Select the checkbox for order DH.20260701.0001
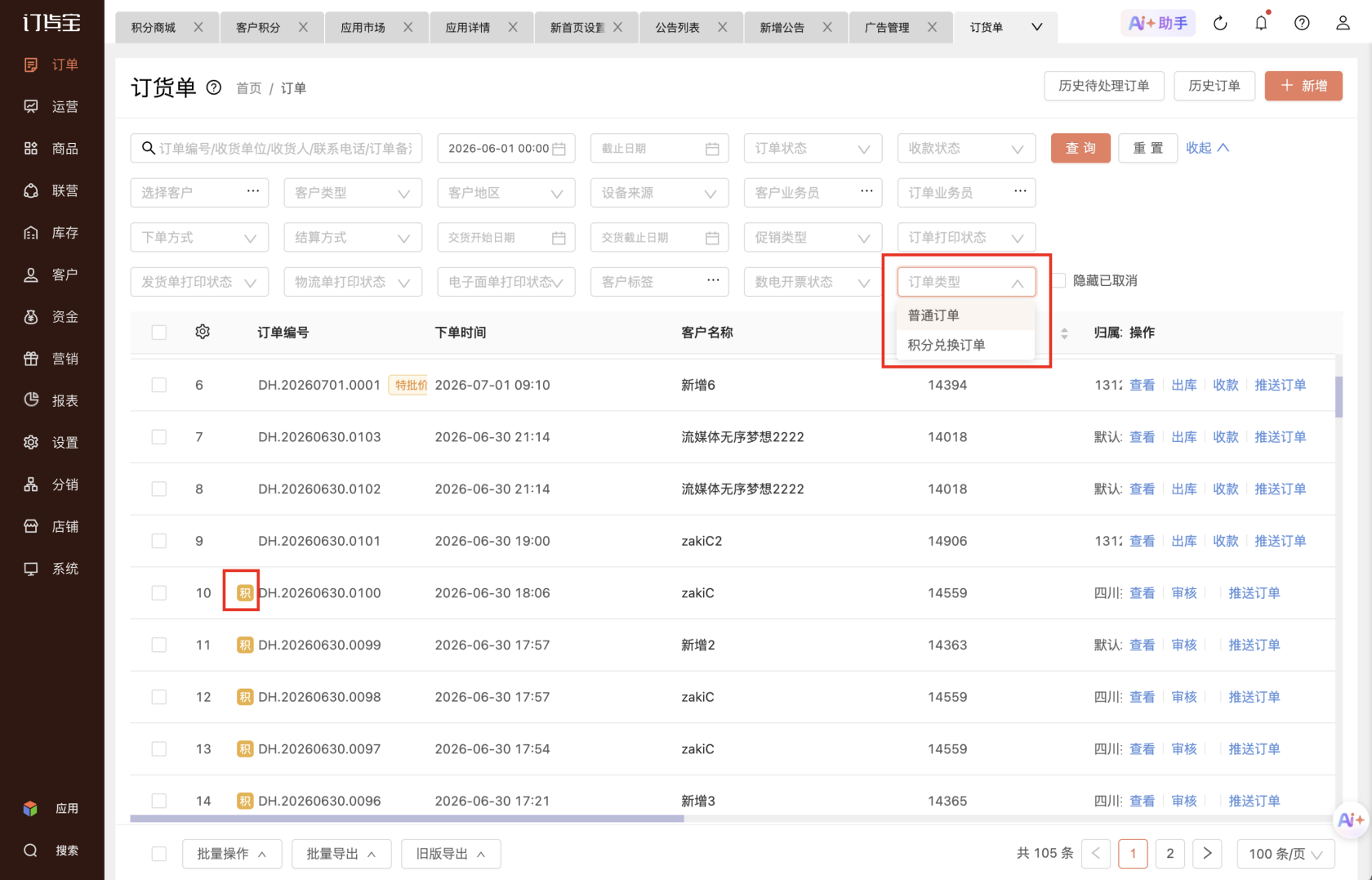The image size is (1372, 880). tap(159, 385)
